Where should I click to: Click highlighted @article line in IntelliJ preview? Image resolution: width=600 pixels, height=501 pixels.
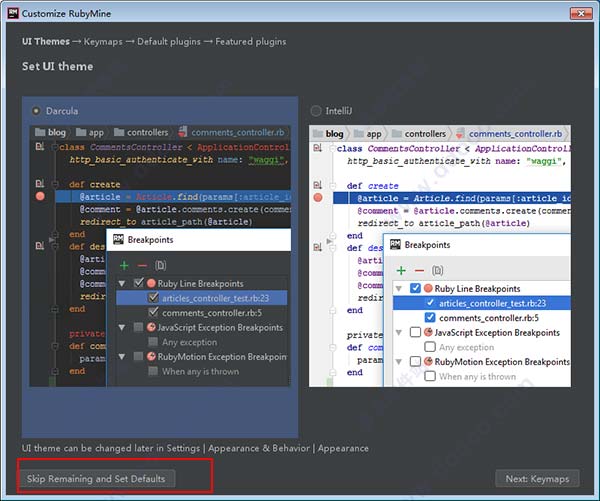[x=452, y=198]
